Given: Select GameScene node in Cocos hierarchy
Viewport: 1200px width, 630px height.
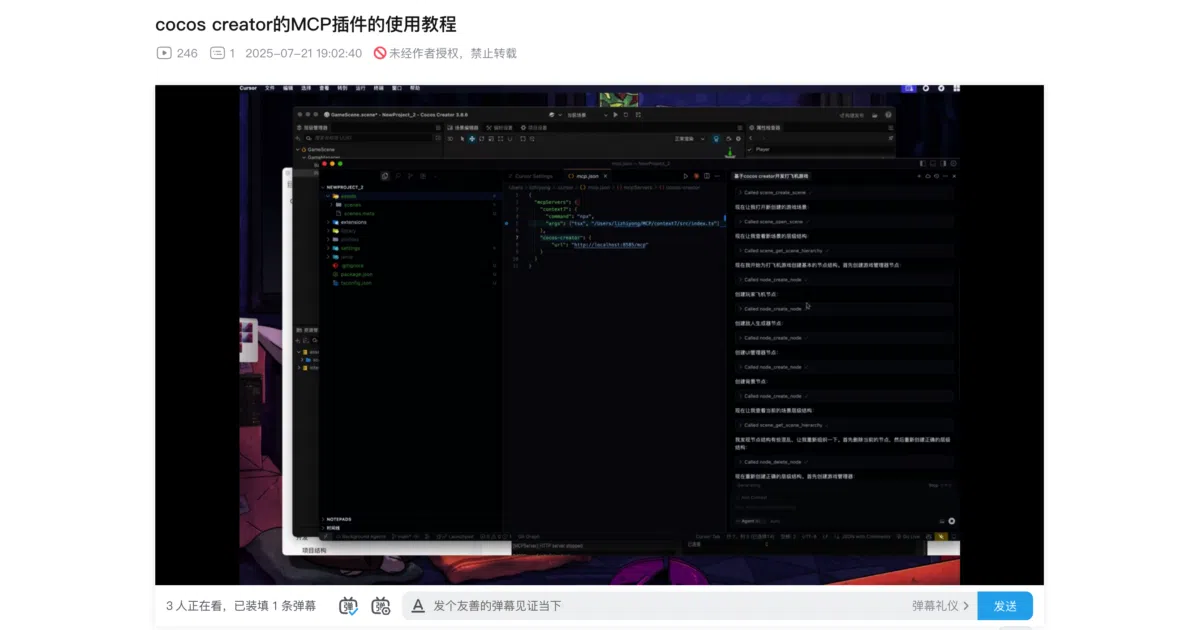Looking at the screenshot, I should tap(322, 149).
